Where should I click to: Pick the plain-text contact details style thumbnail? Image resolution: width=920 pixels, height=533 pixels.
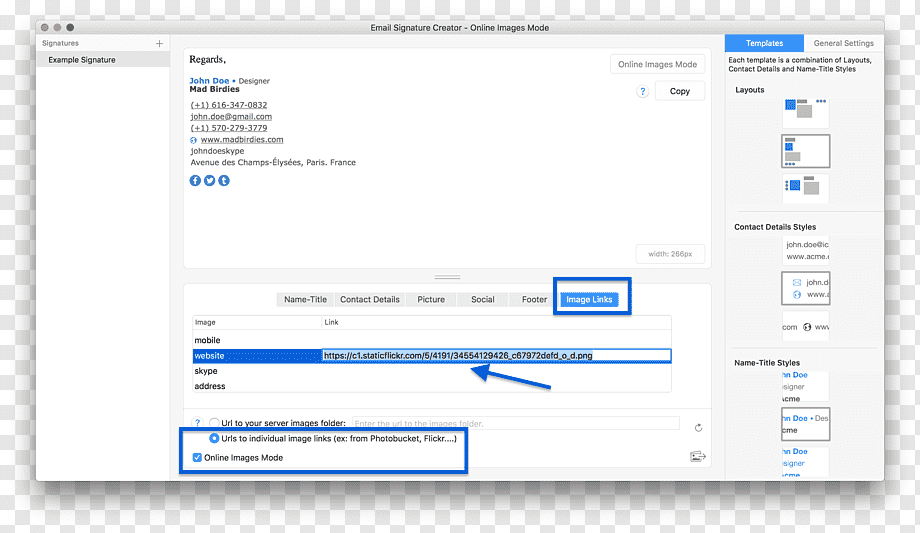coord(805,251)
